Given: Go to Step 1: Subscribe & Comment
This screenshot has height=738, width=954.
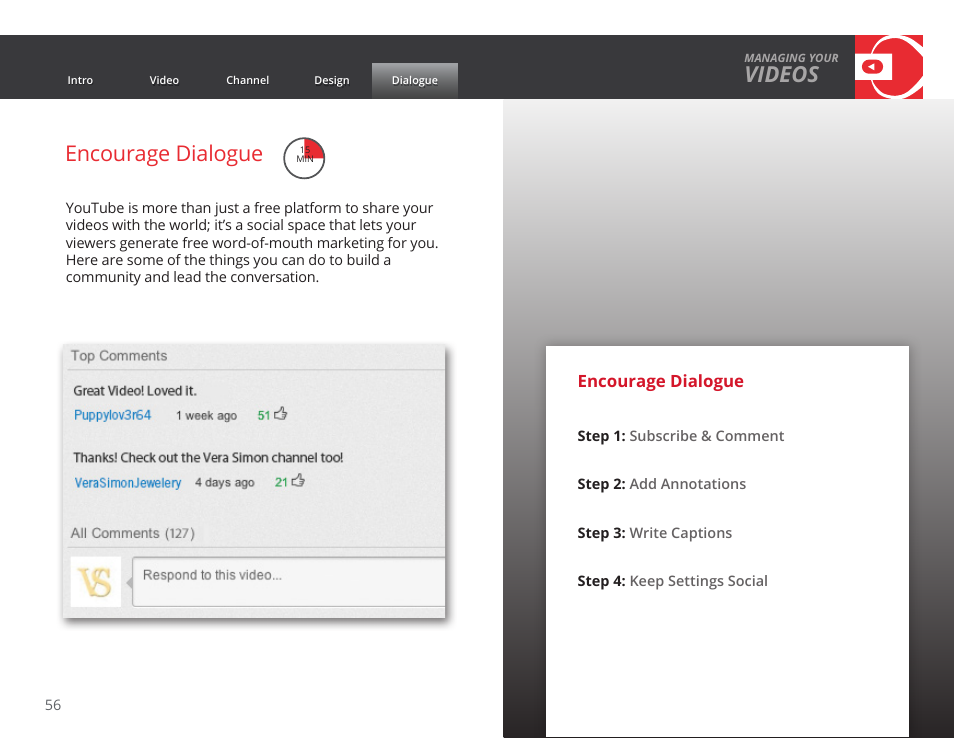Looking at the screenshot, I should (x=680, y=436).
